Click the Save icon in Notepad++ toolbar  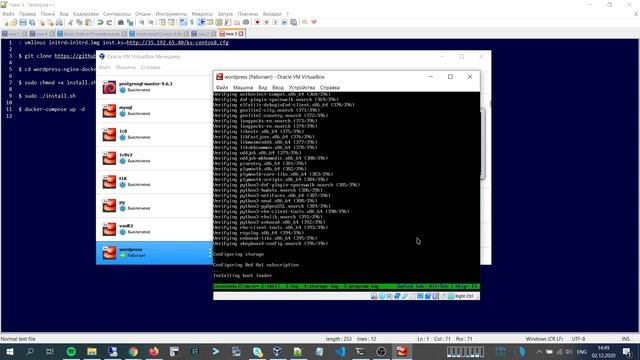click(x=23, y=23)
